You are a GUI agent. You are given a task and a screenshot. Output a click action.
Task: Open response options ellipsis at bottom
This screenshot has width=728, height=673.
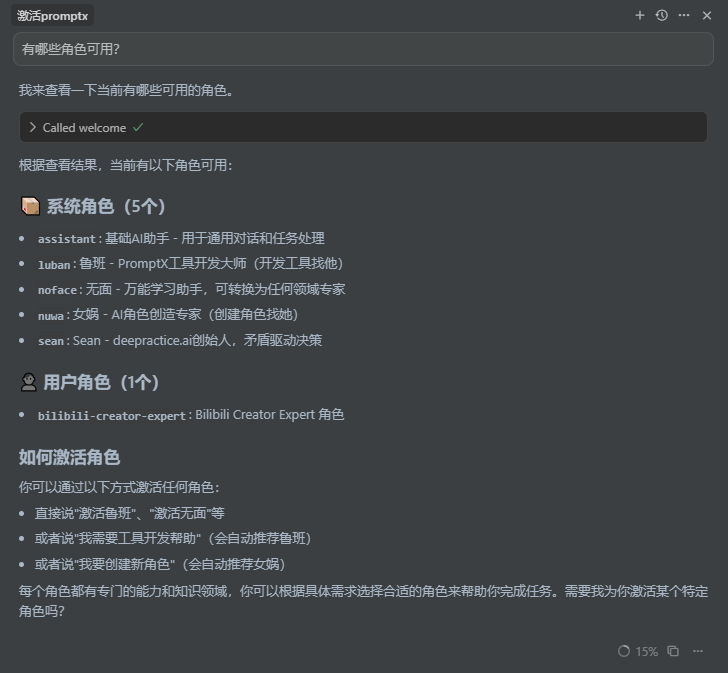point(698,651)
